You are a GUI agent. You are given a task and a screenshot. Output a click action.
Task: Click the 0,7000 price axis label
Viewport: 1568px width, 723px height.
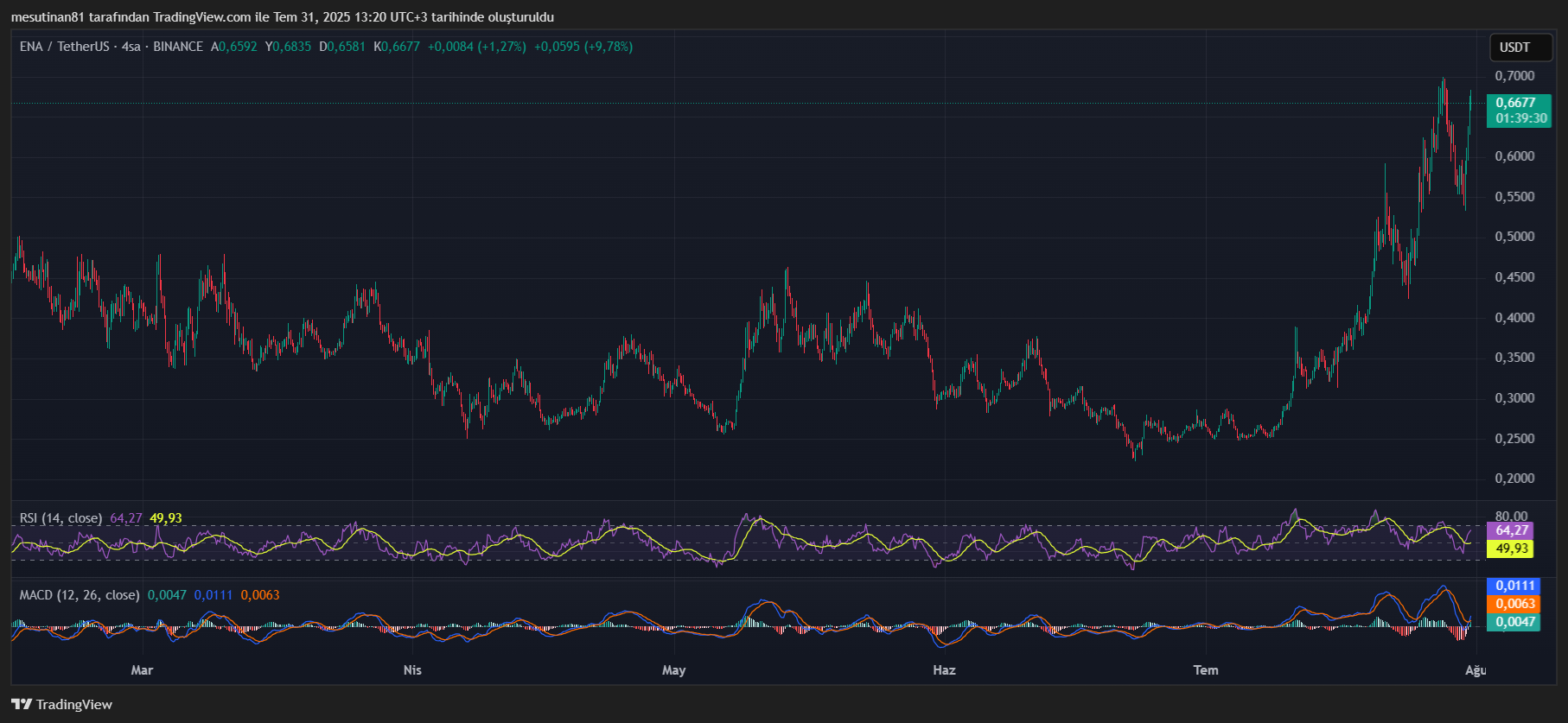(x=1514, y=76)
